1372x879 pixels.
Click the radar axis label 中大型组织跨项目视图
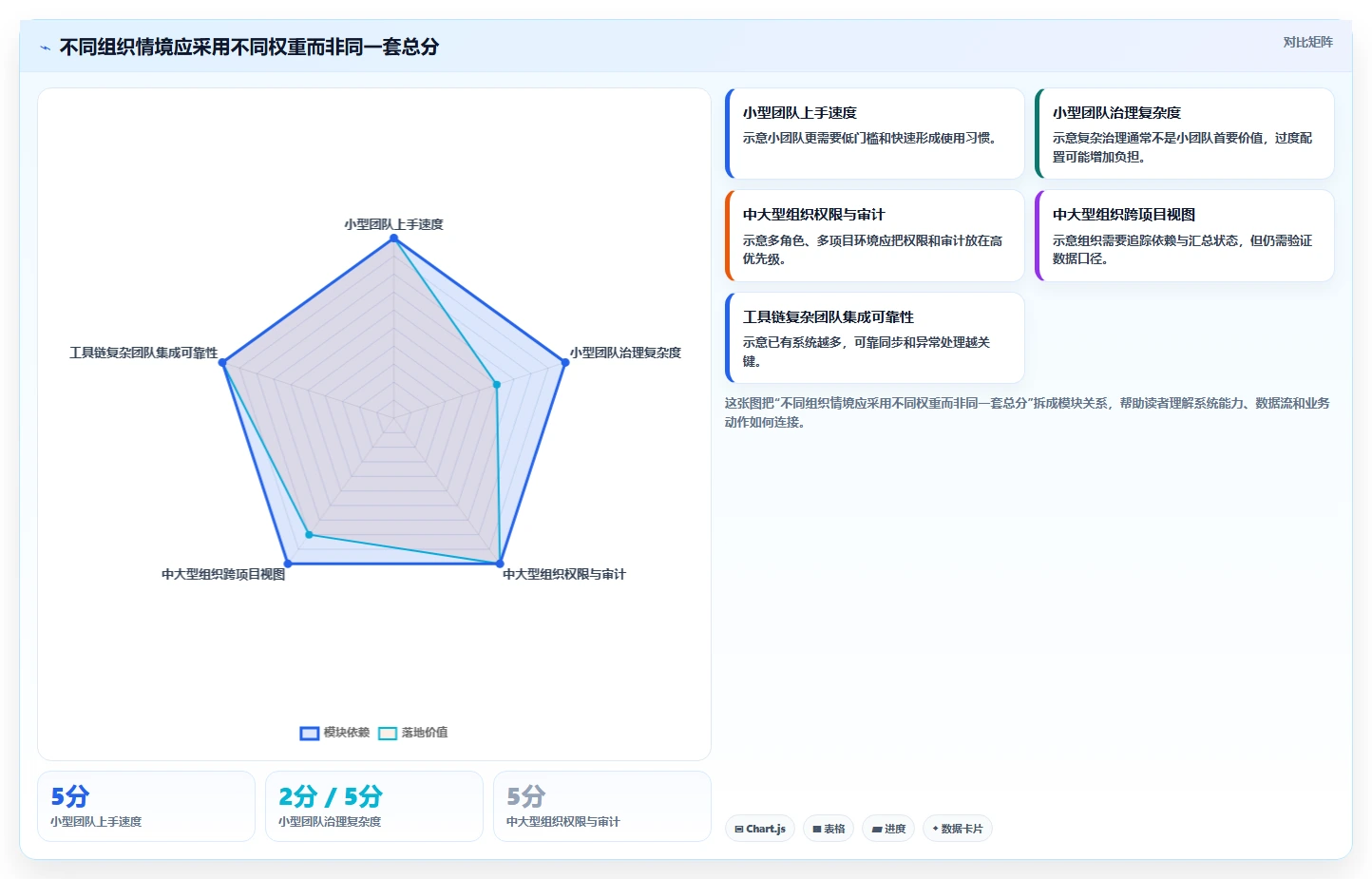pos(223,574)
